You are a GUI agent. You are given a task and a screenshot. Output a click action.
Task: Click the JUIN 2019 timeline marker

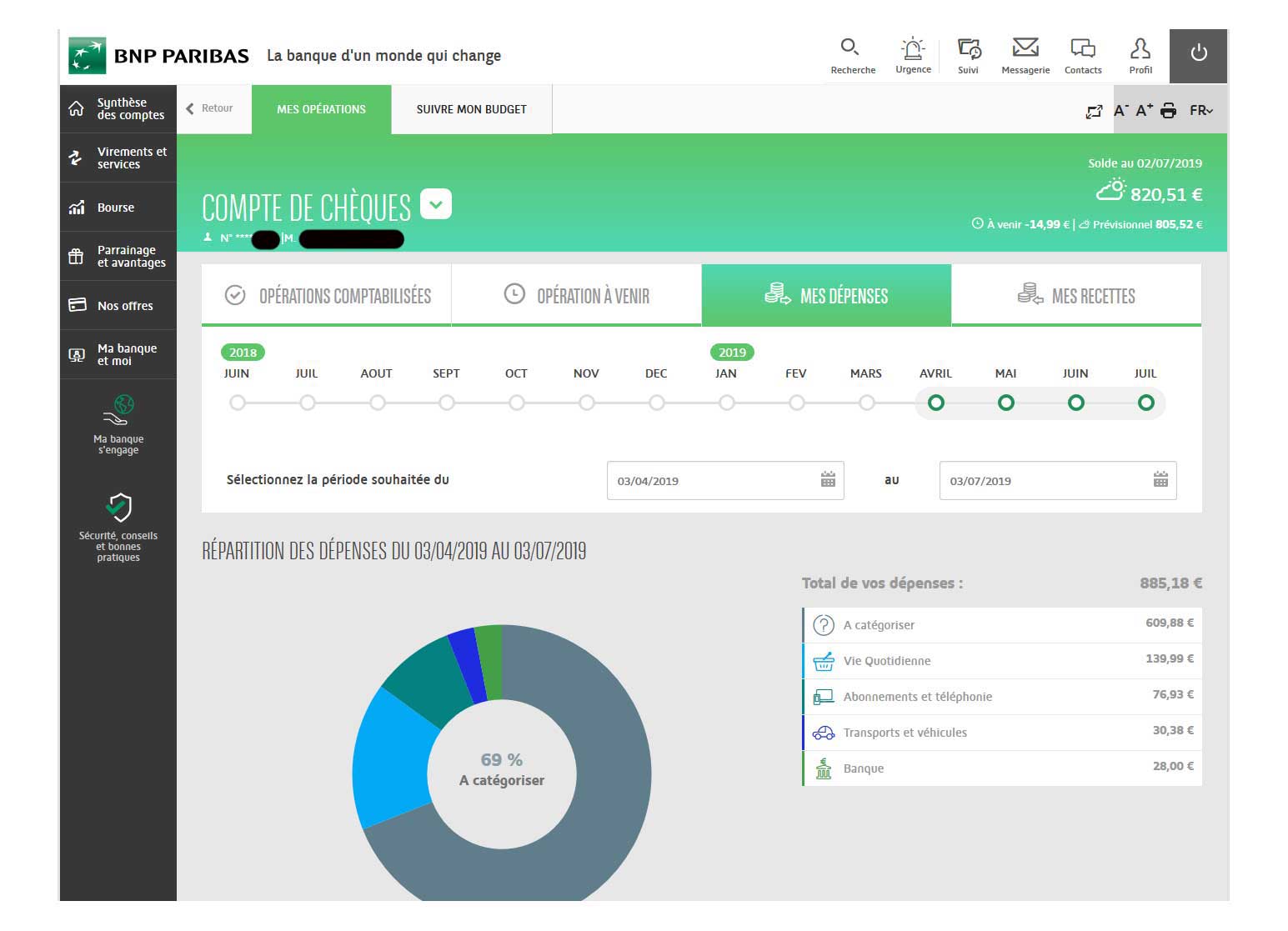[x=1076, y=403]
